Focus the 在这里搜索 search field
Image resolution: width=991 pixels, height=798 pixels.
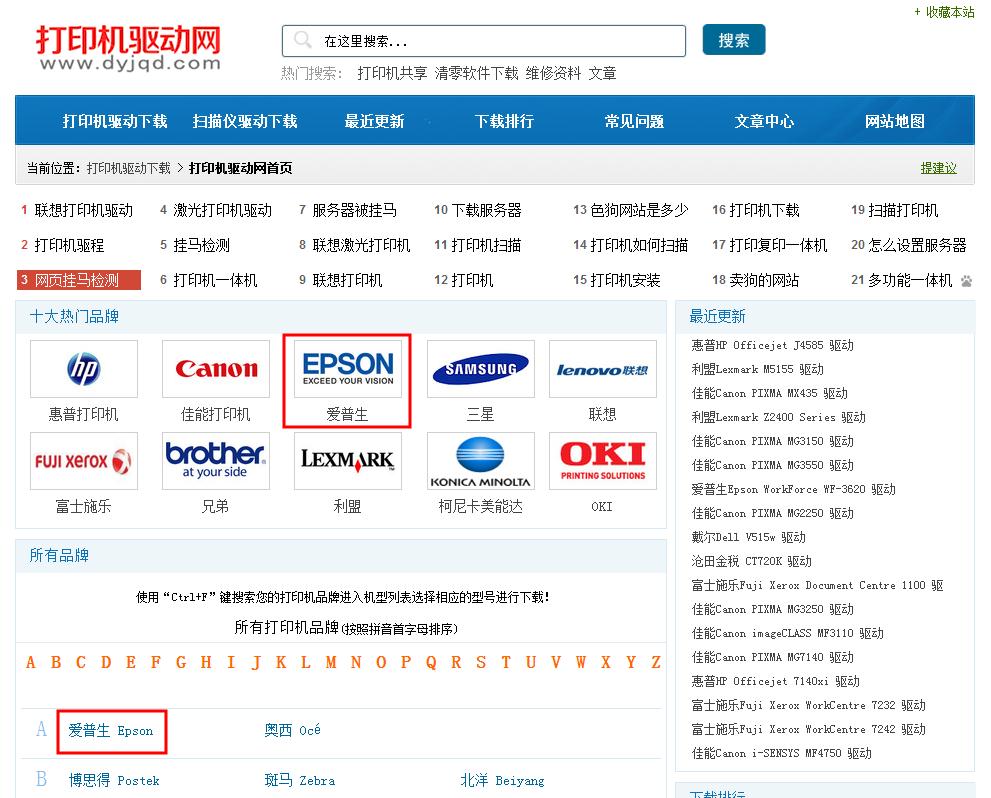(483, 41)
